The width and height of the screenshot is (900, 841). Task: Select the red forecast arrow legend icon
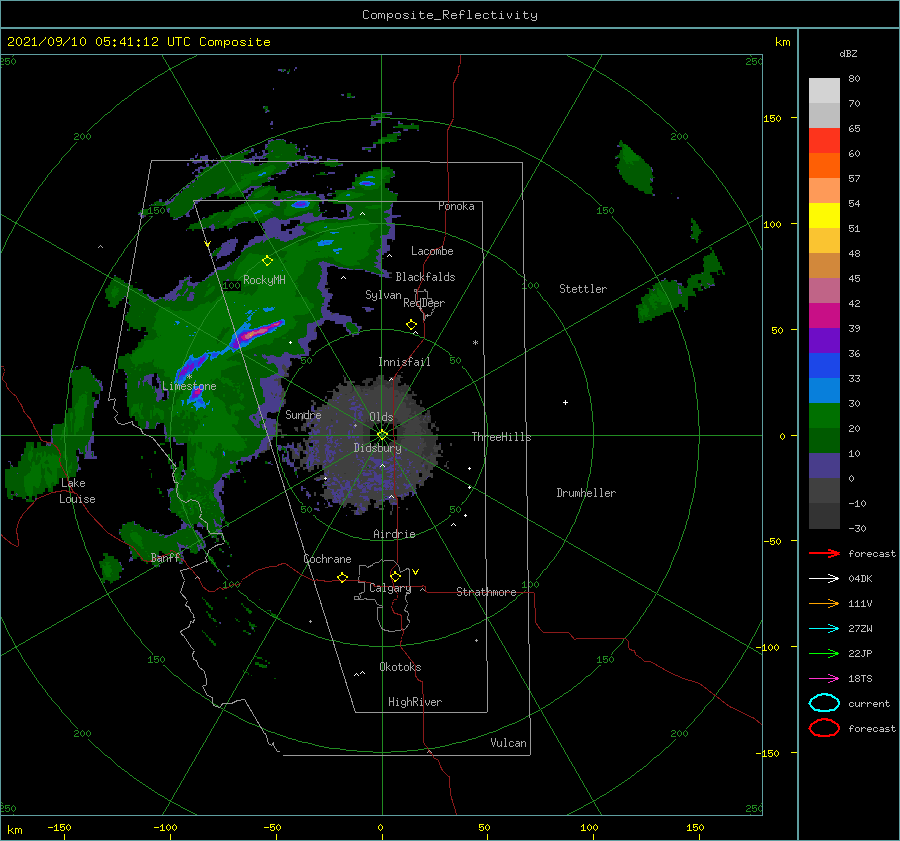point(824,553)
